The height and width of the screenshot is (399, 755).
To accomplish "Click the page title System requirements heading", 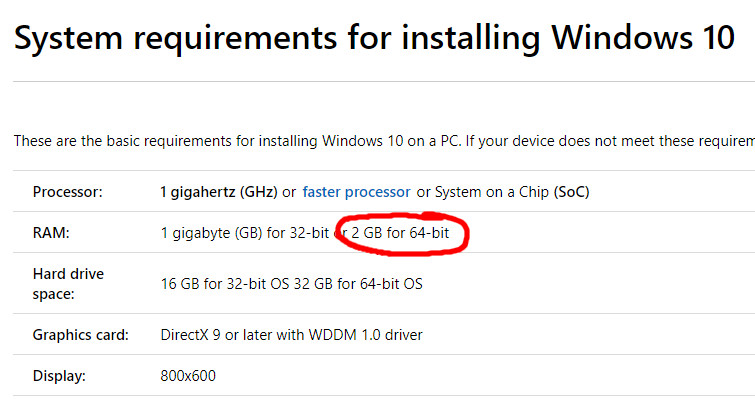I will click(x=374, y=38).
